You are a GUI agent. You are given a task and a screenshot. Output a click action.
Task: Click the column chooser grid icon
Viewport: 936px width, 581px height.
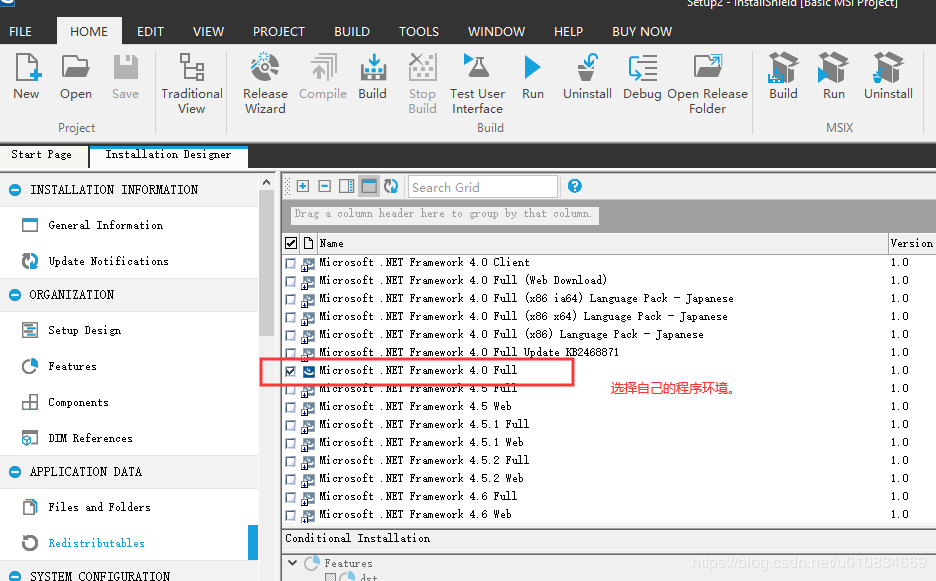click(346, 186)
